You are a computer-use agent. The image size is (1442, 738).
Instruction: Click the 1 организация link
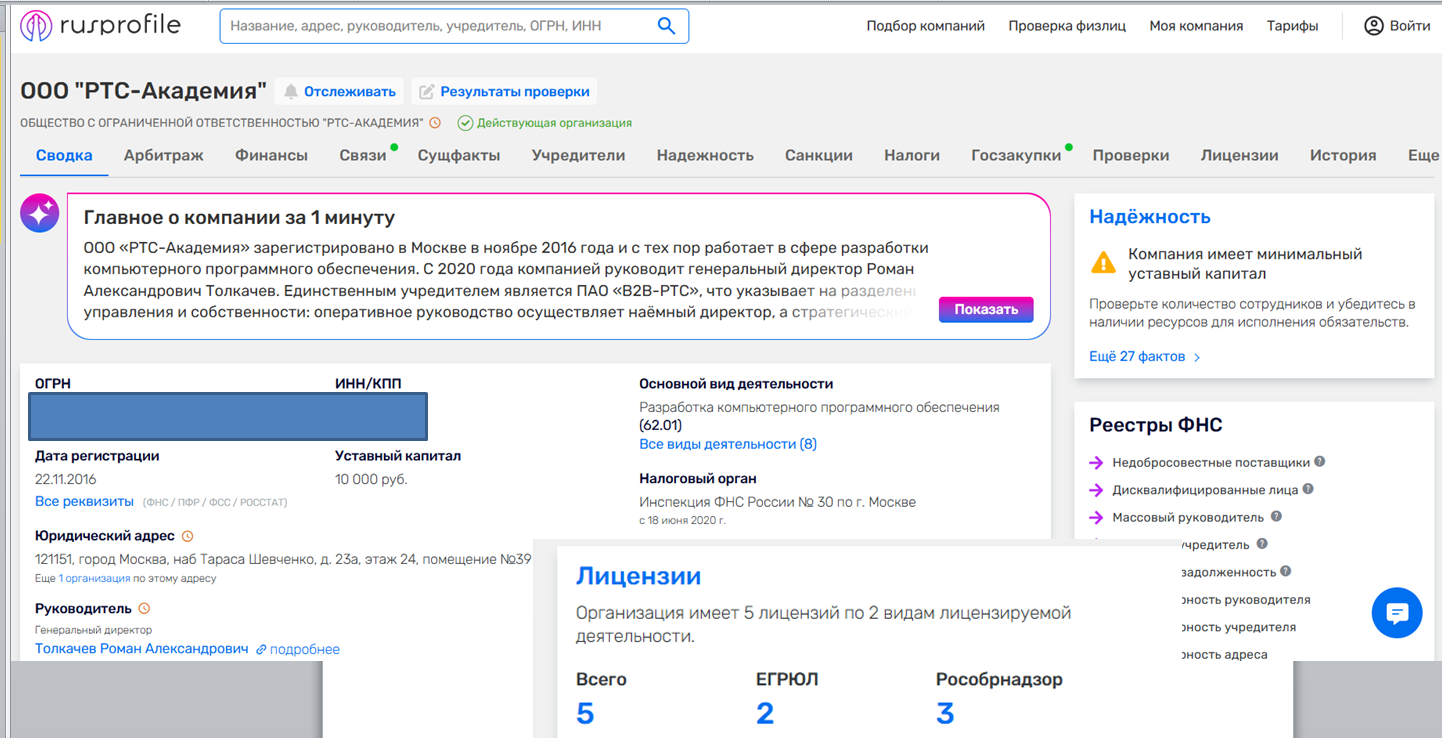pos(94,579)
